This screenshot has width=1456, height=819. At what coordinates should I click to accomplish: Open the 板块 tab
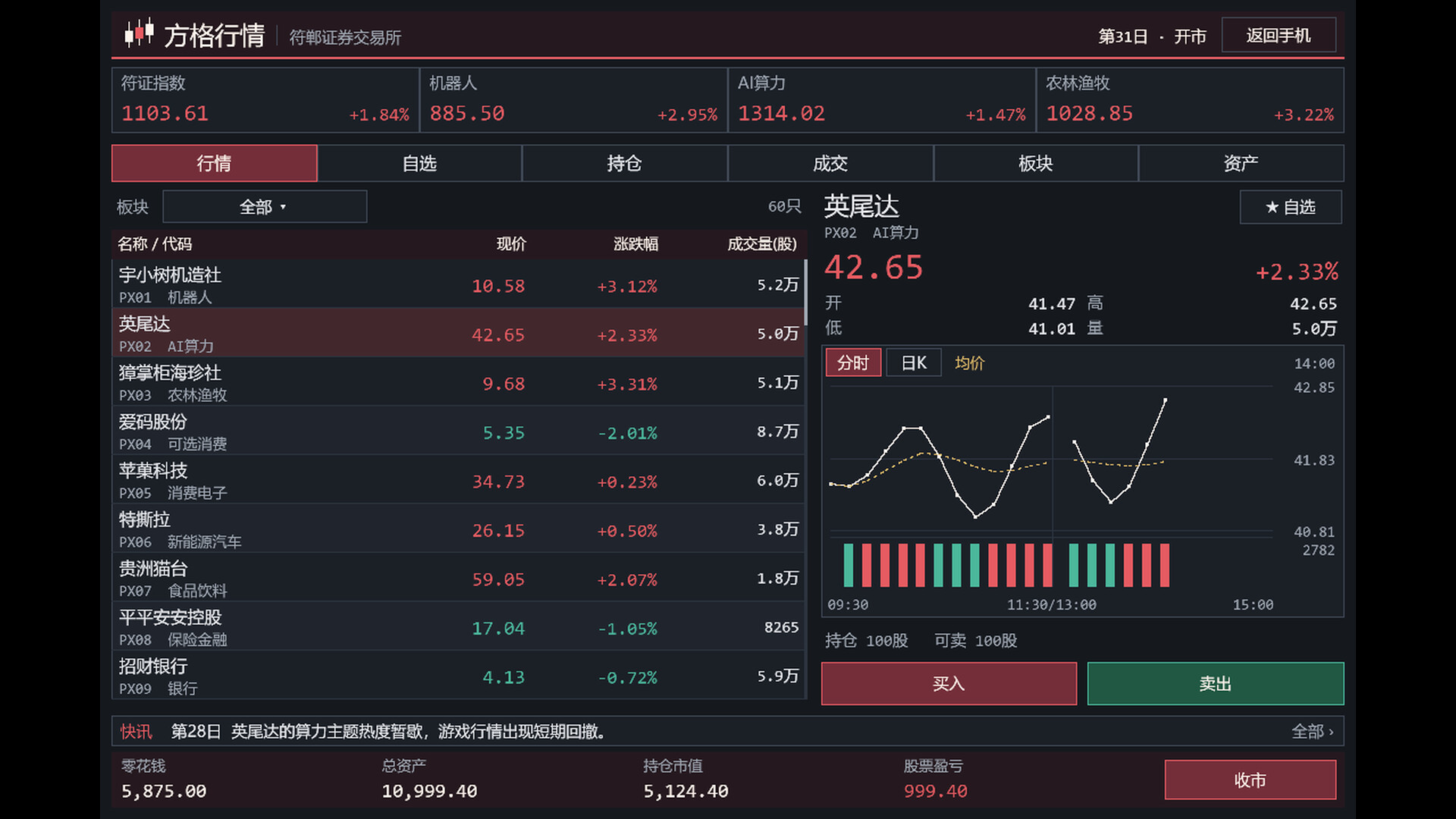(x=1036, y=163)
